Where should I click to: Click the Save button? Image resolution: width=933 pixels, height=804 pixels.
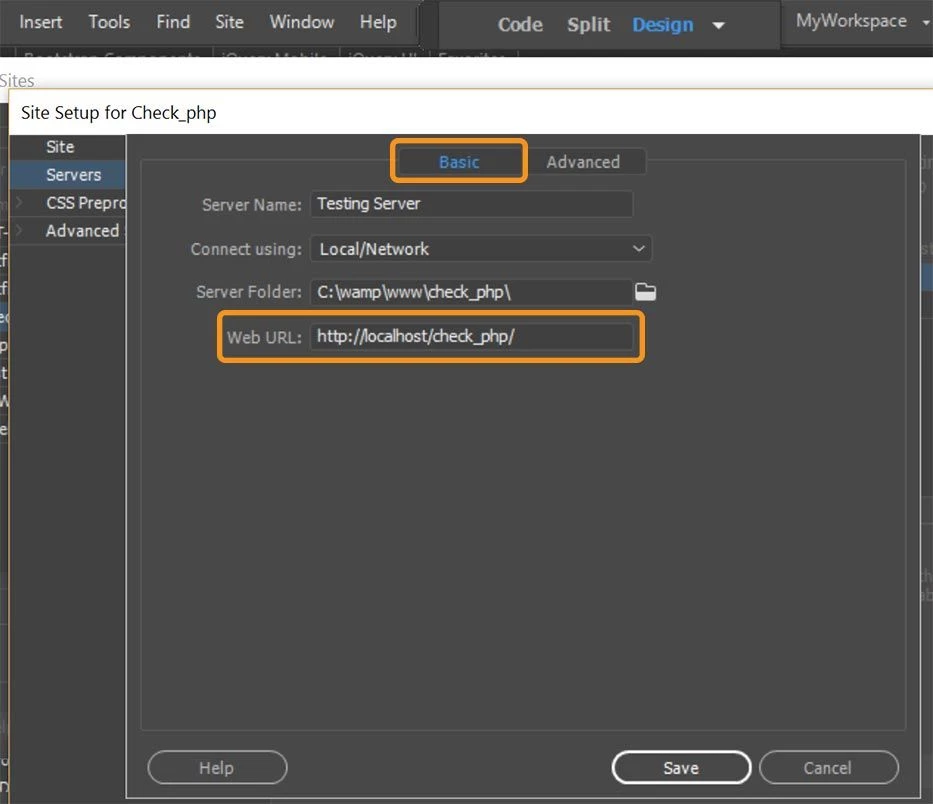[x=681, y=768]
